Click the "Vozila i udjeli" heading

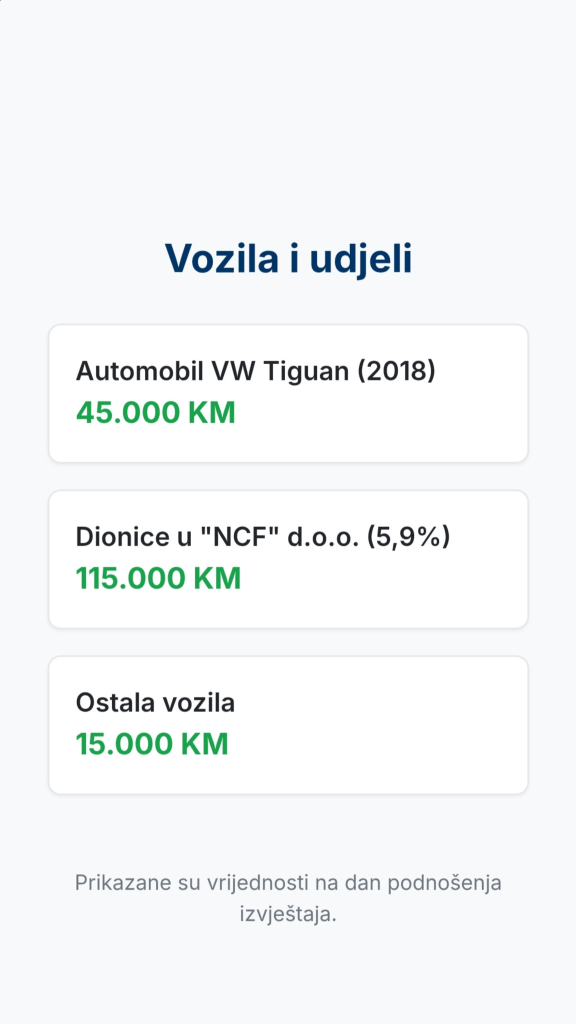288,259
